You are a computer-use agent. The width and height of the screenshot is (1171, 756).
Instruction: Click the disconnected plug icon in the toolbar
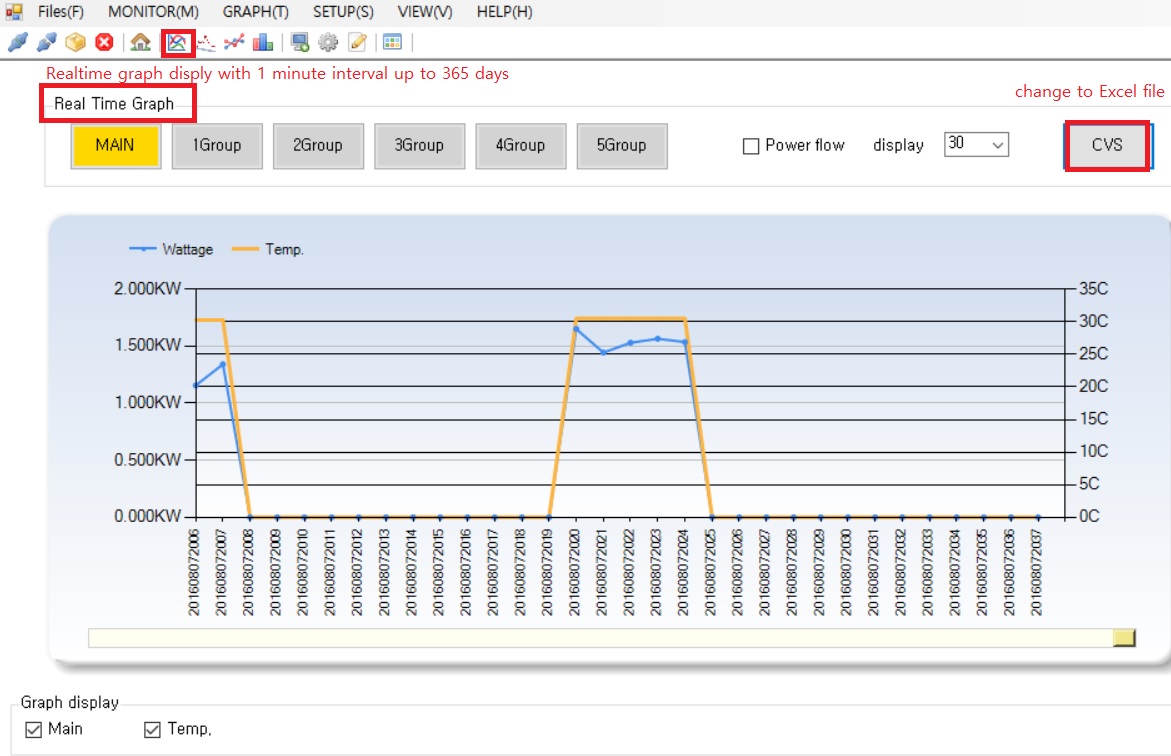click(x=46, y=43)
